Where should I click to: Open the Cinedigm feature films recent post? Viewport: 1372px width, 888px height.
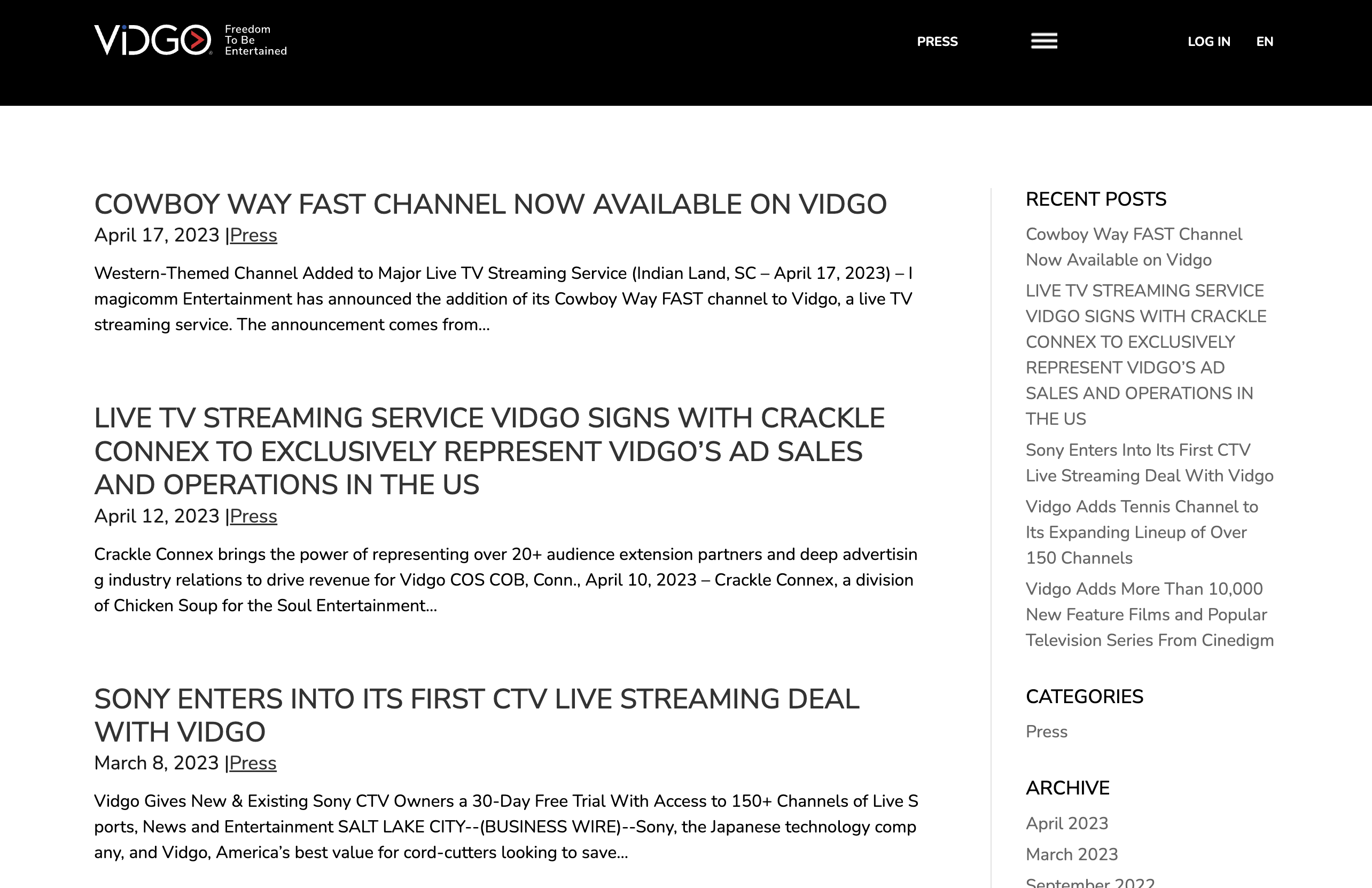(1149, 614)
